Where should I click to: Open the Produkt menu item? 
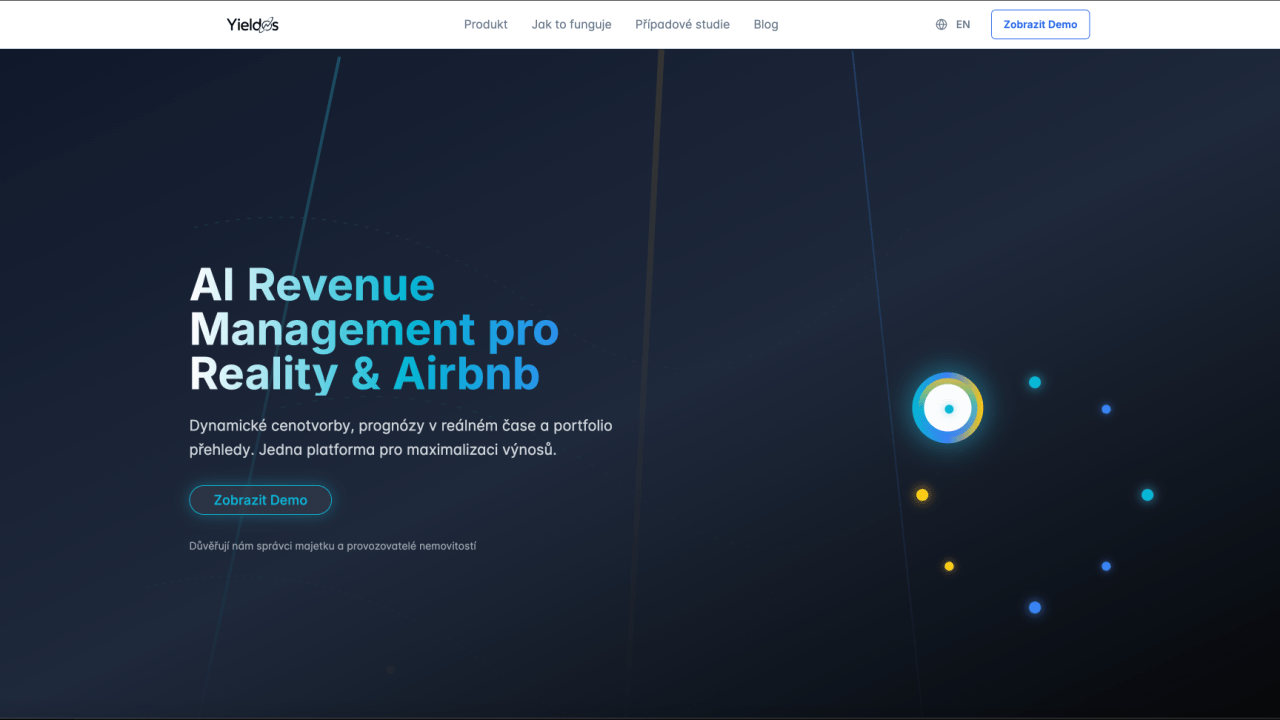(x=486, y=24)
